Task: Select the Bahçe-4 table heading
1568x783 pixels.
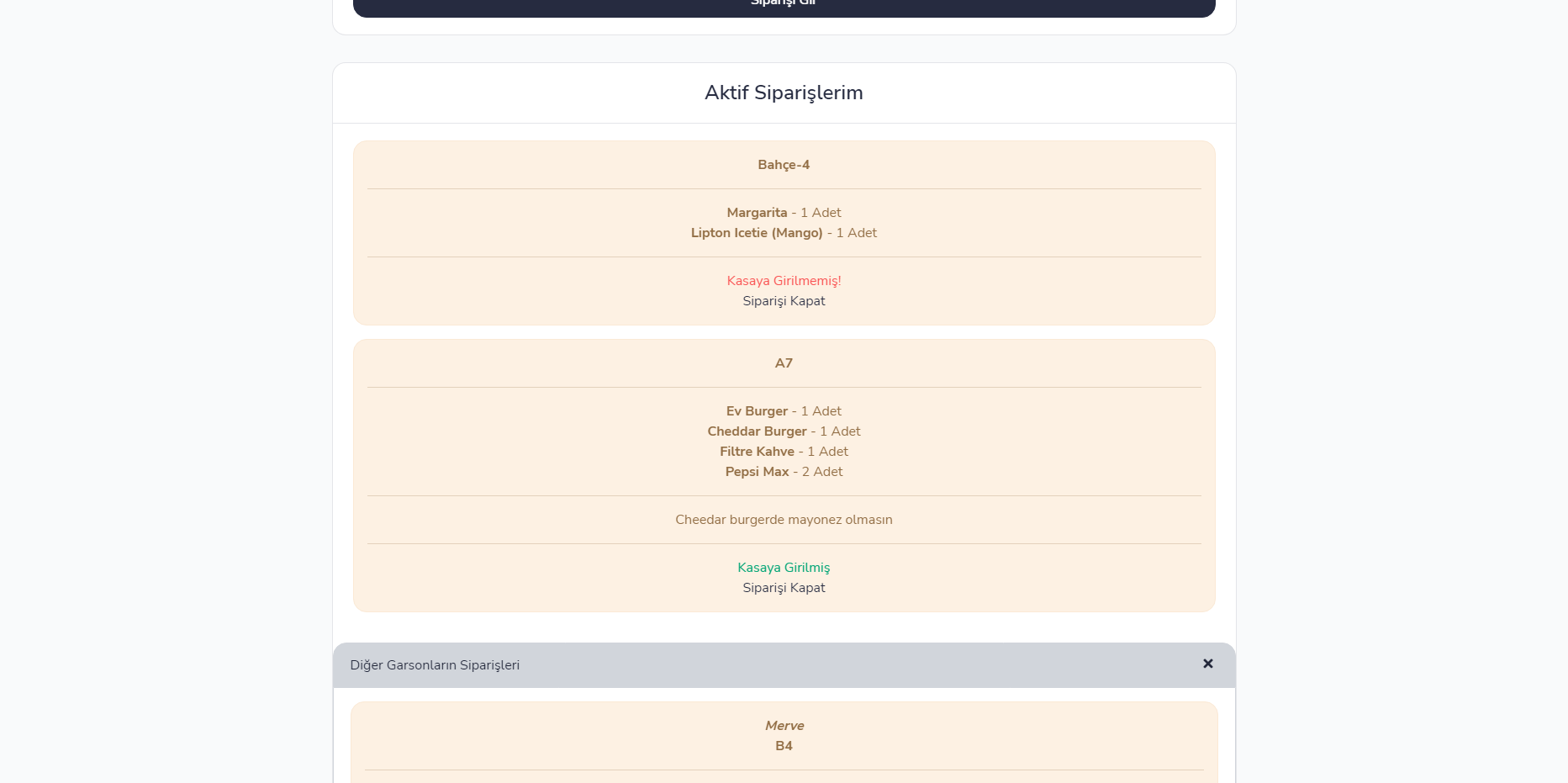Action: (784, 165)
